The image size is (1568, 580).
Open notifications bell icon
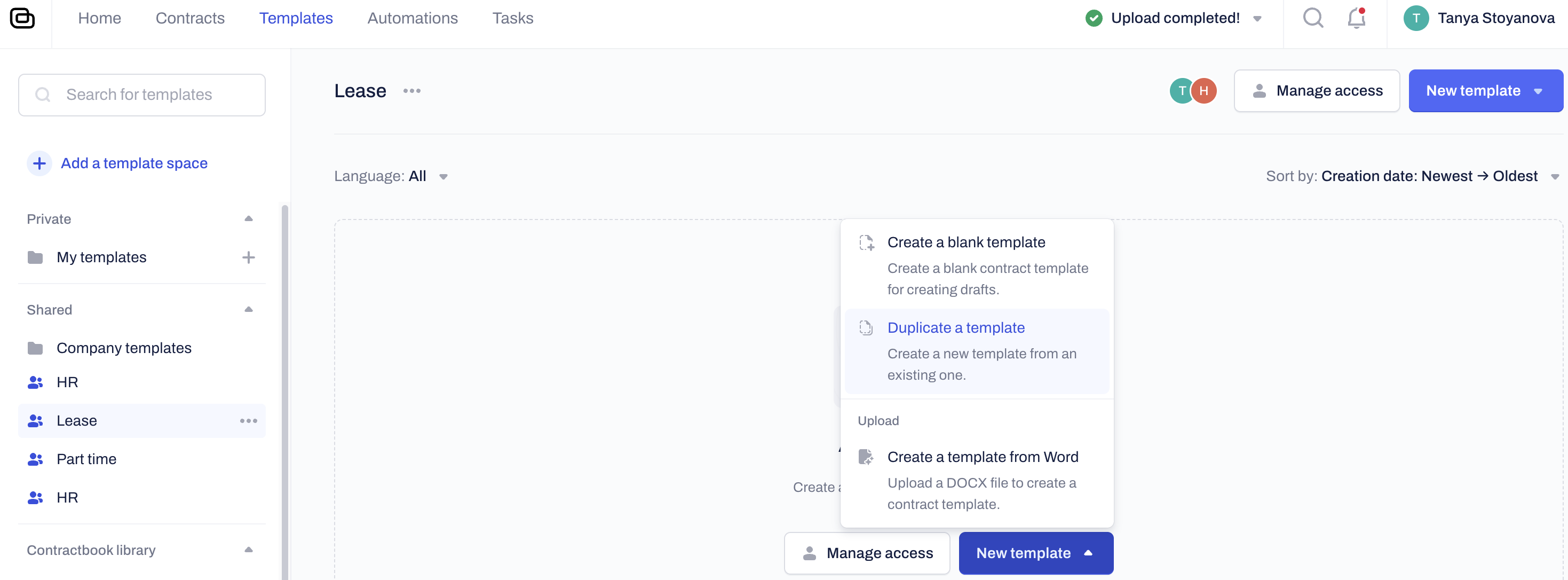[1356, 18]
